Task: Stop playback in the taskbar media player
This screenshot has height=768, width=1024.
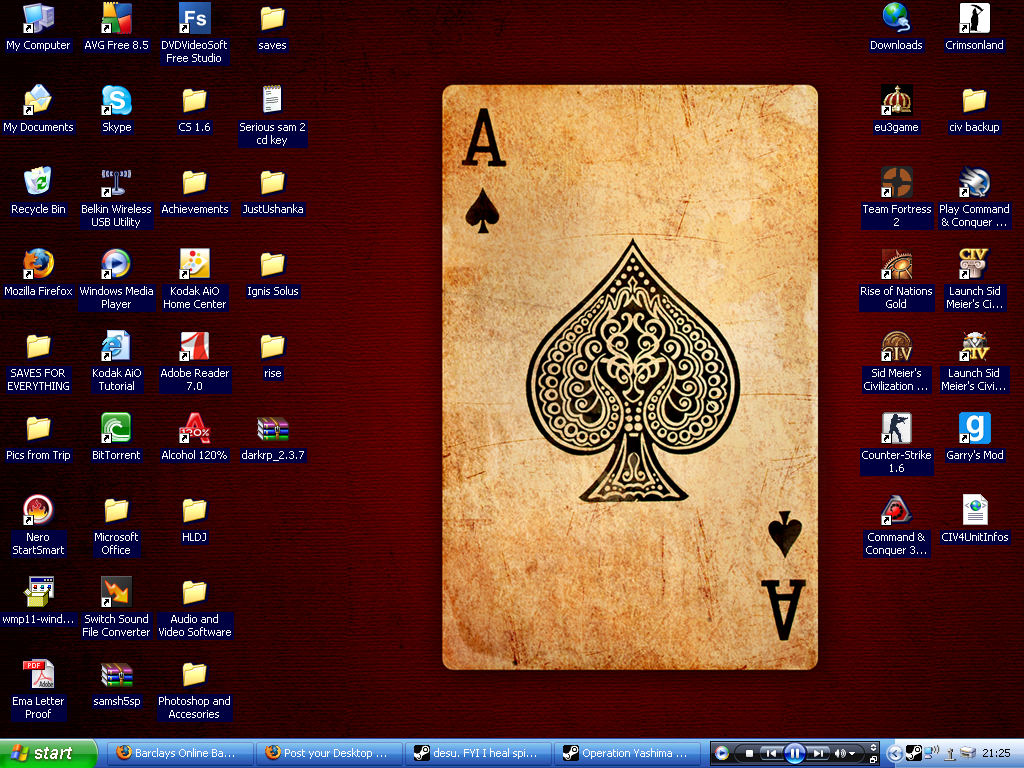Action: coord(749,753)
